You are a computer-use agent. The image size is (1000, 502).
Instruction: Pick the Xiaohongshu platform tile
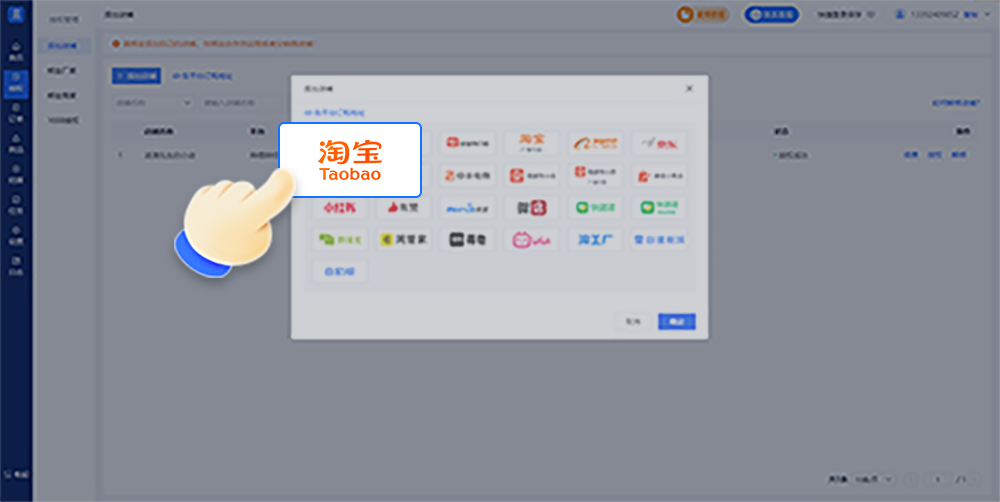[339, 208]
